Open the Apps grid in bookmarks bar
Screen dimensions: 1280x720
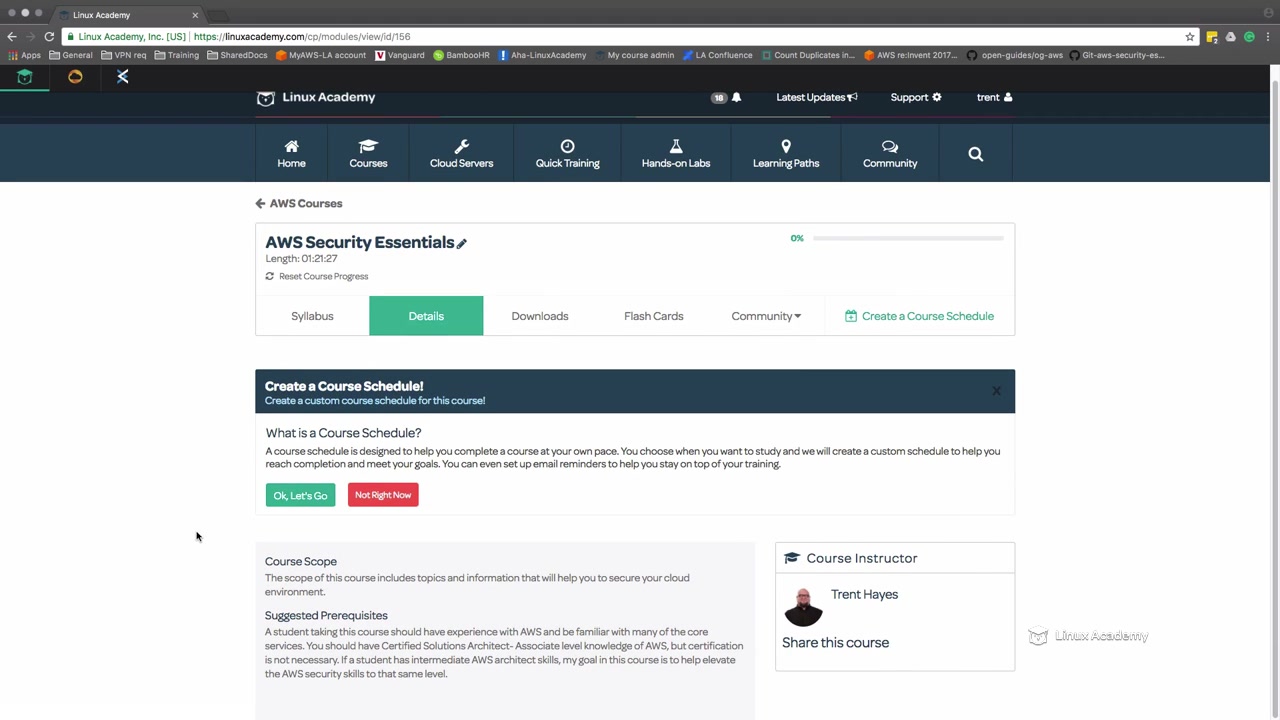pyautogui.click(x=25, y=55)
